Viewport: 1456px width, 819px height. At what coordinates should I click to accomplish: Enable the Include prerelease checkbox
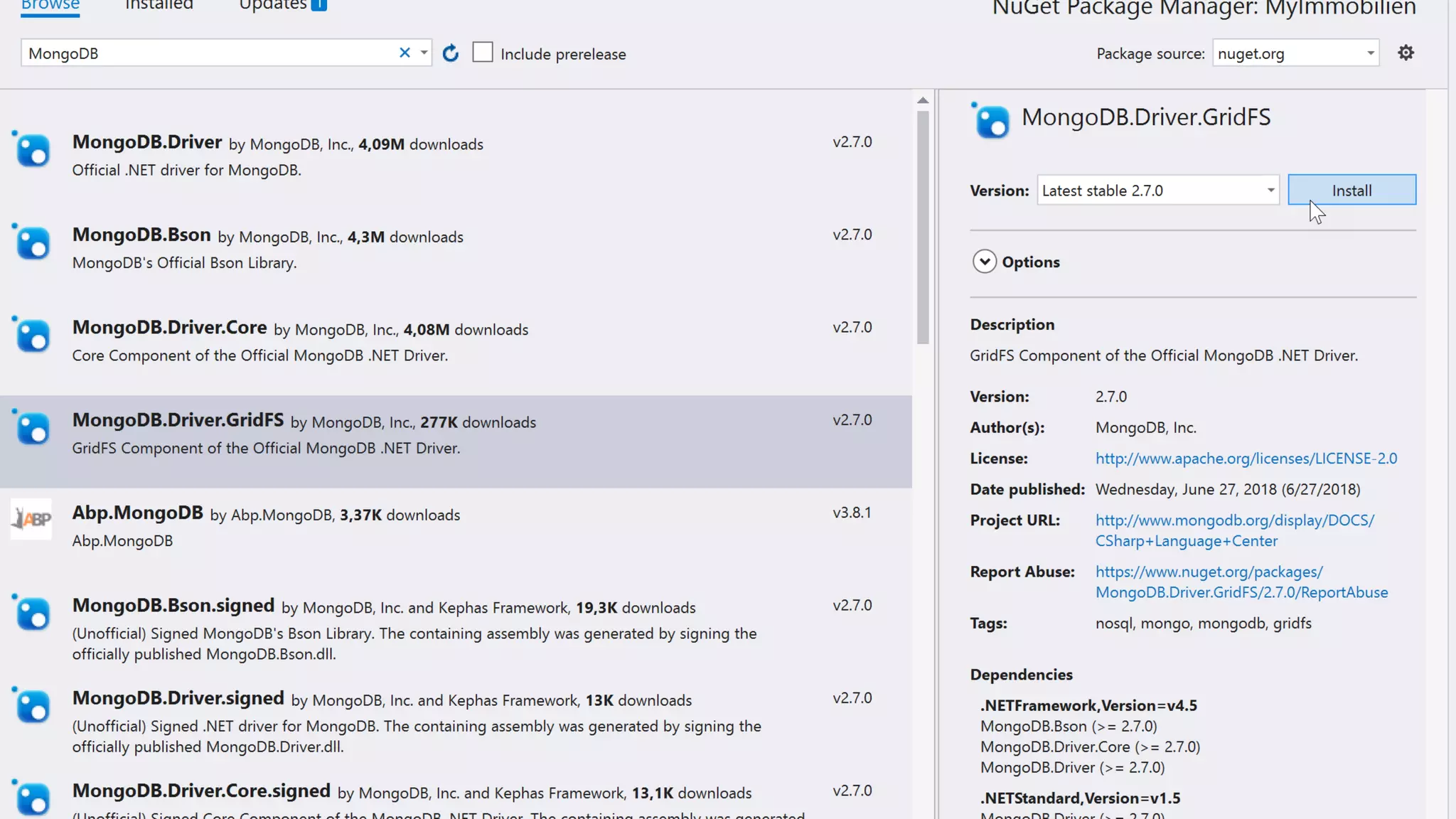point(483,53)
